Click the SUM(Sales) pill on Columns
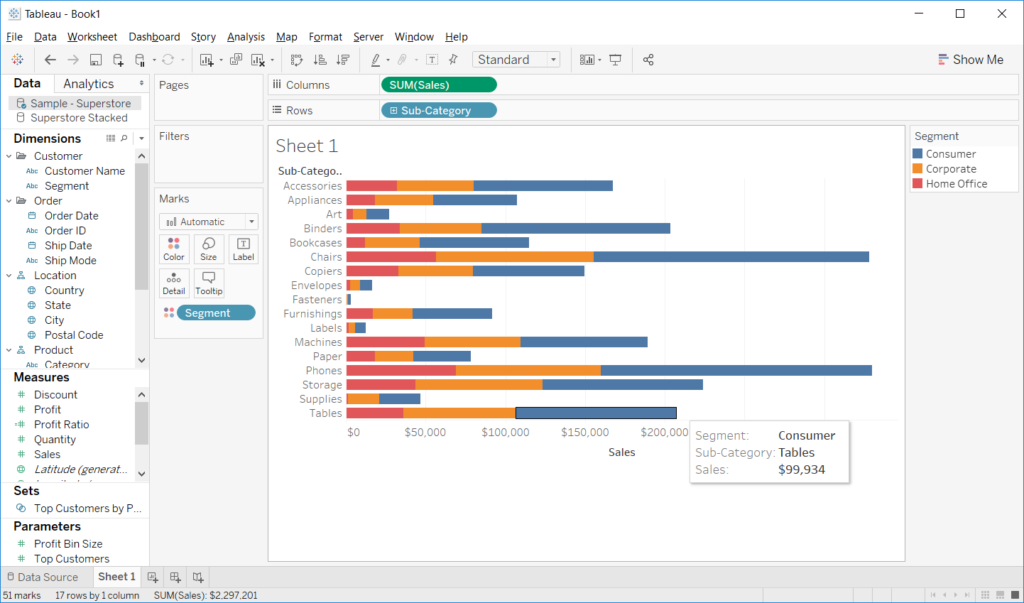 [440, 84]
